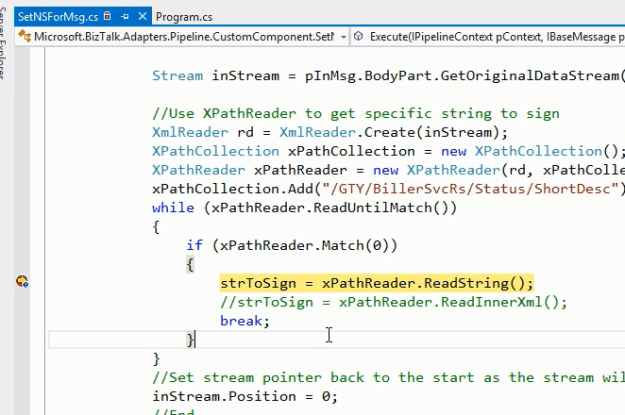This screenshot has height=415, width=625.
Task: Open the class navigation dropdown
Action: (x=343, y=37)
